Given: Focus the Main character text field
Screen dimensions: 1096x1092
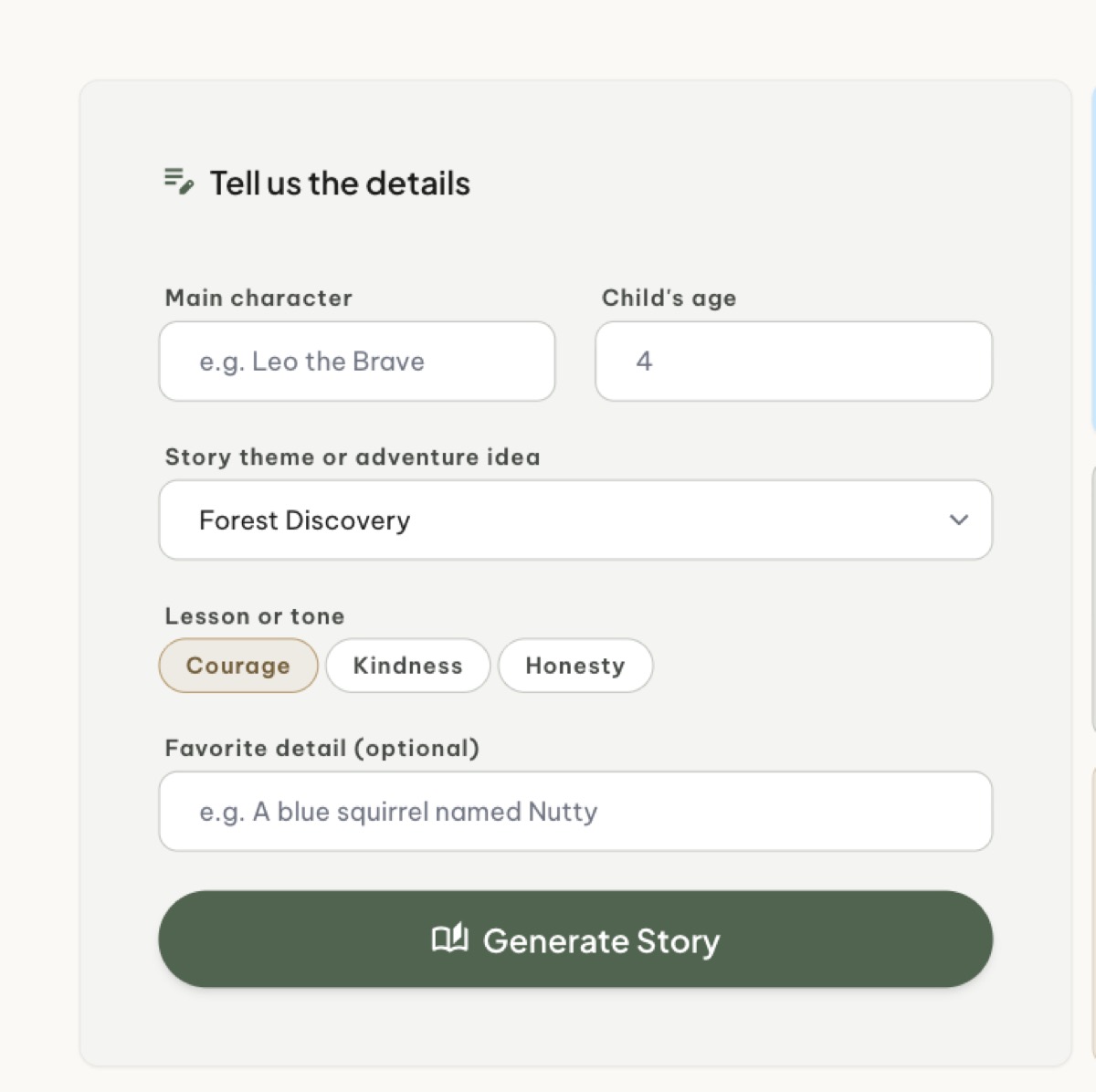Looking at the screenshot, I should 357,361.
